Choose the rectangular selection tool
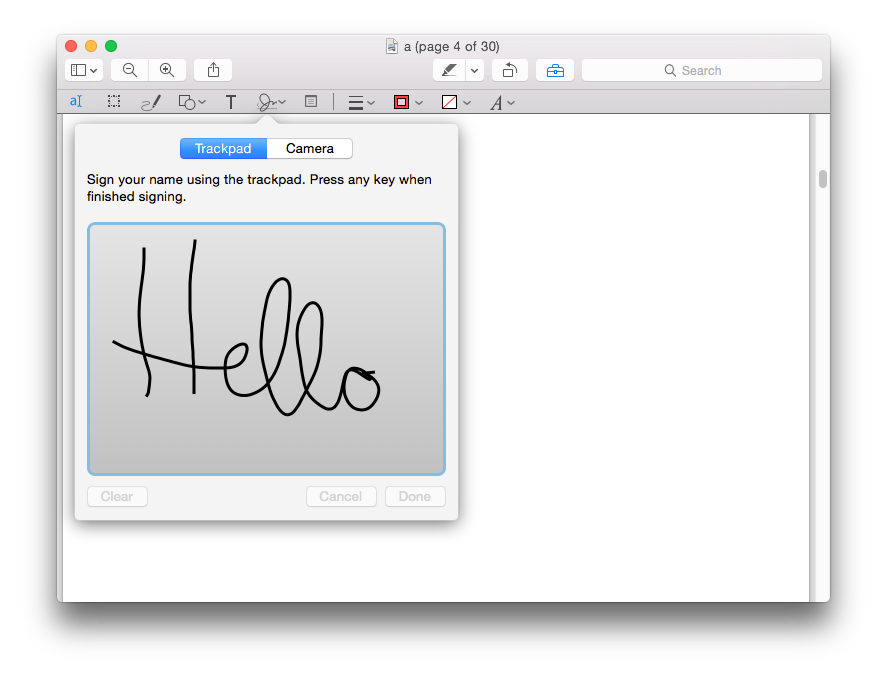 [x=114, y=102]
